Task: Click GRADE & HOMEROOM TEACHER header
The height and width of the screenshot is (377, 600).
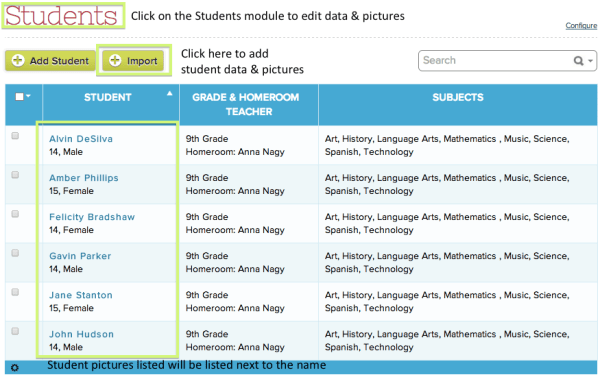Action: click(249, 104)
